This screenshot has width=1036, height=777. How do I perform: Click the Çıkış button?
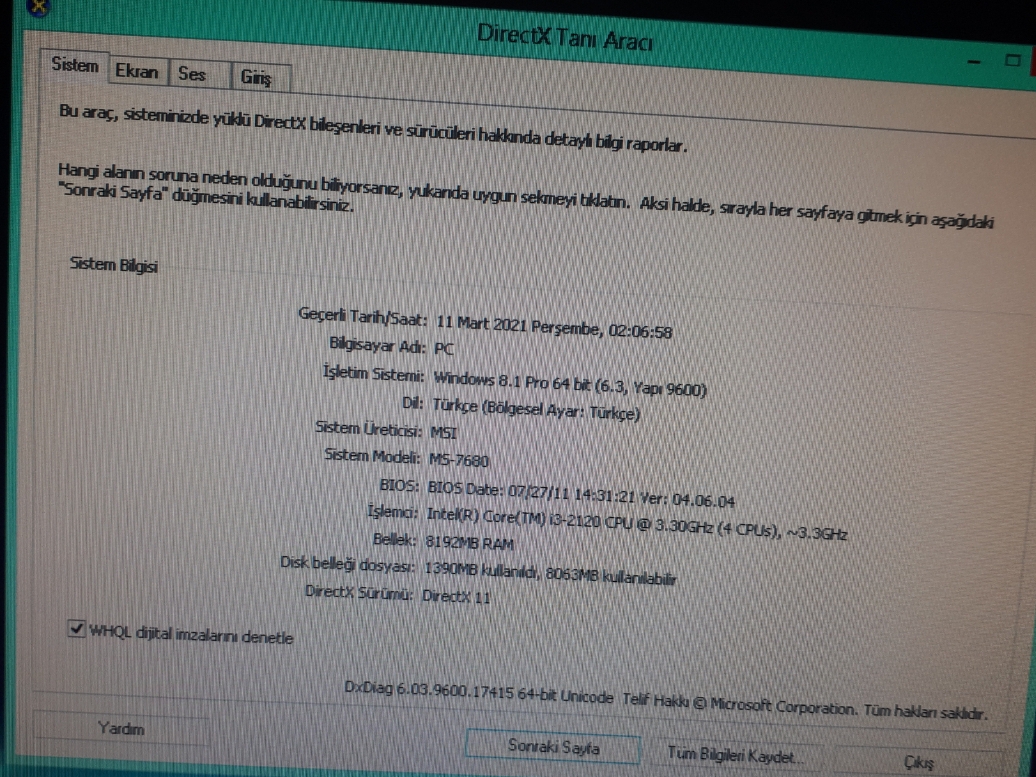point(918,762)
